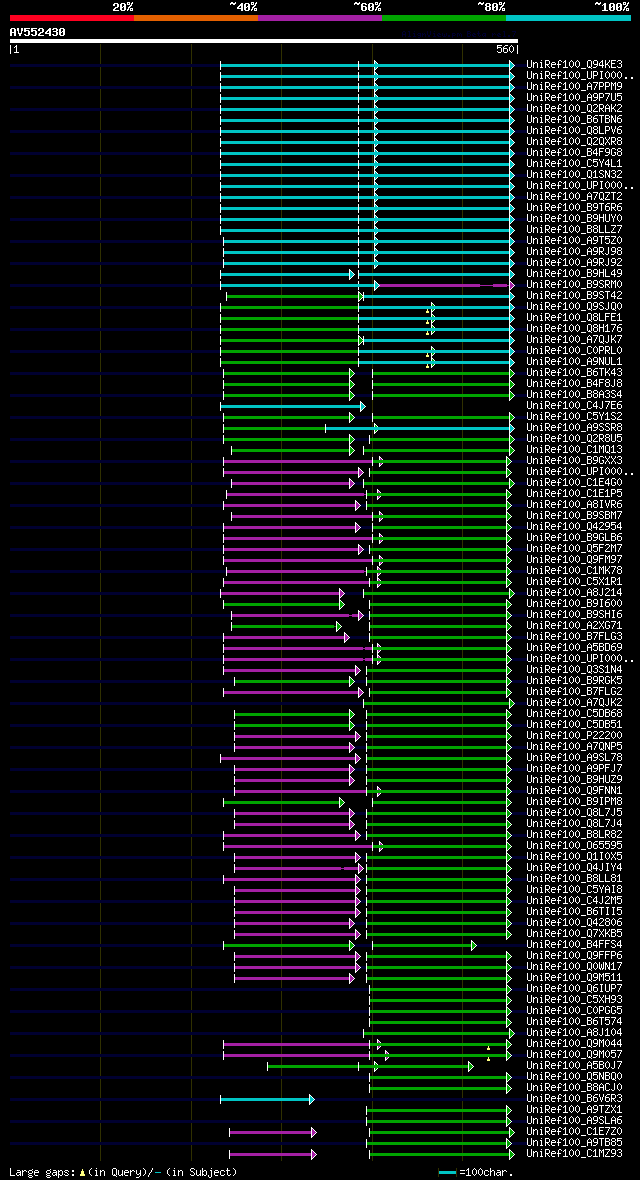Click the cyan =100char scale sample in footer
The height and width of the screenshot is (1180, 640).
point(447,1172)
